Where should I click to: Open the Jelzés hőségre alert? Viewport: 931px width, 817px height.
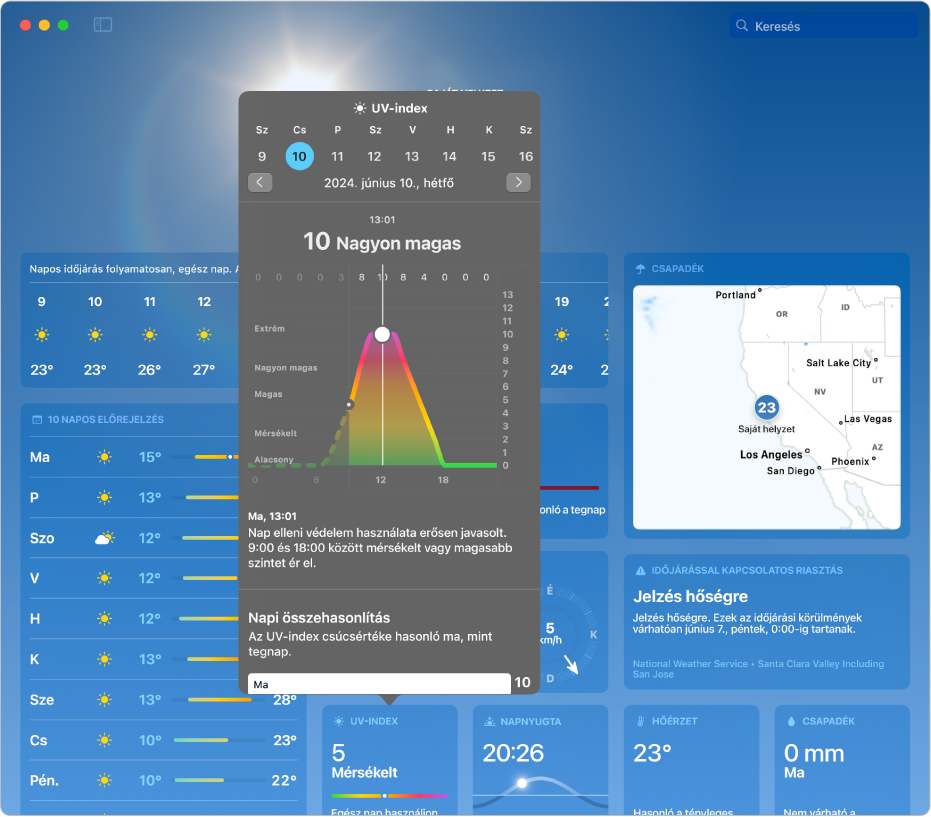[x=691, y=597]
